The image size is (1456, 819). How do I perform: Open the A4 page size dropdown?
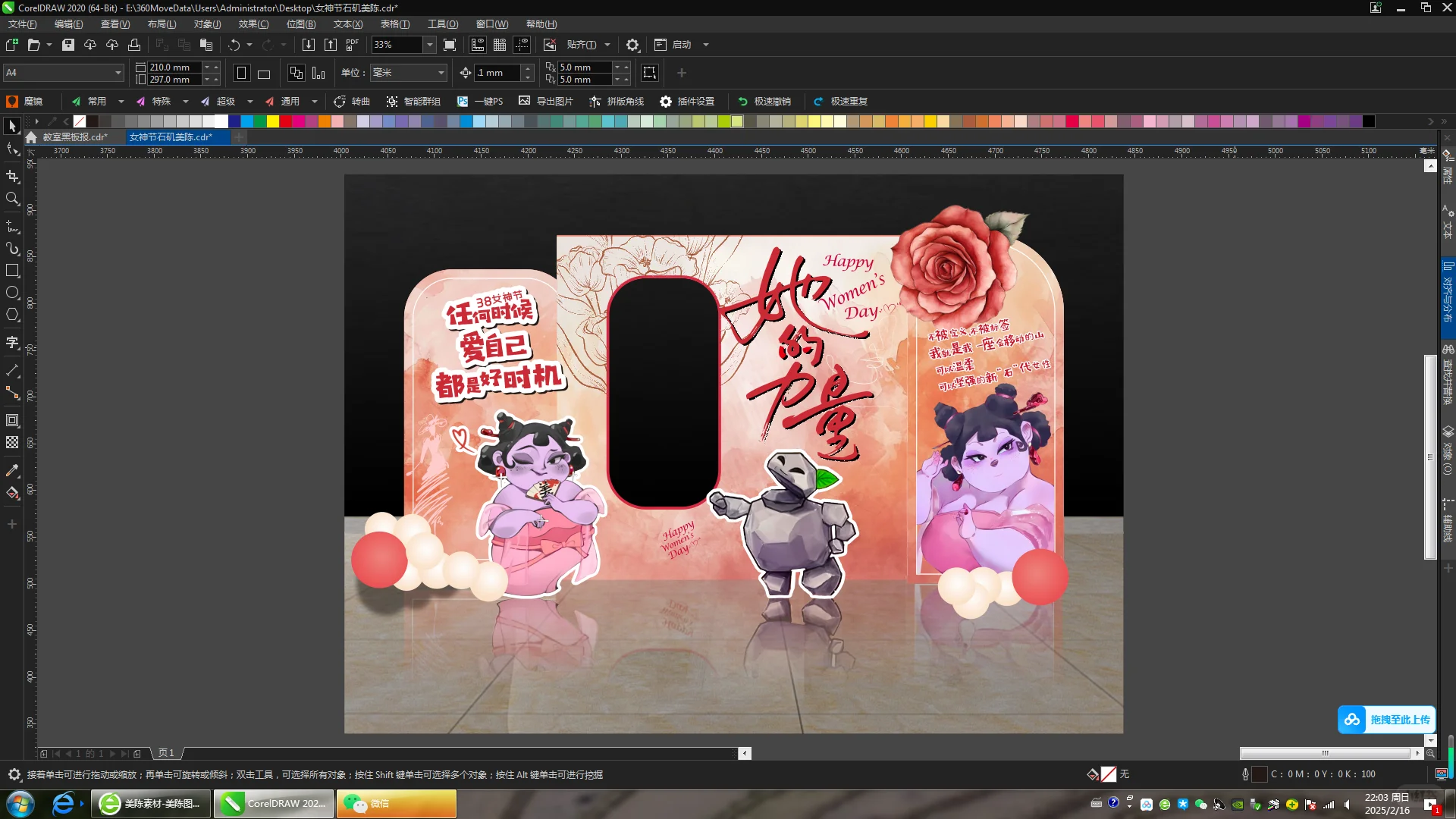pyautogui.click(x=118, y=73)
